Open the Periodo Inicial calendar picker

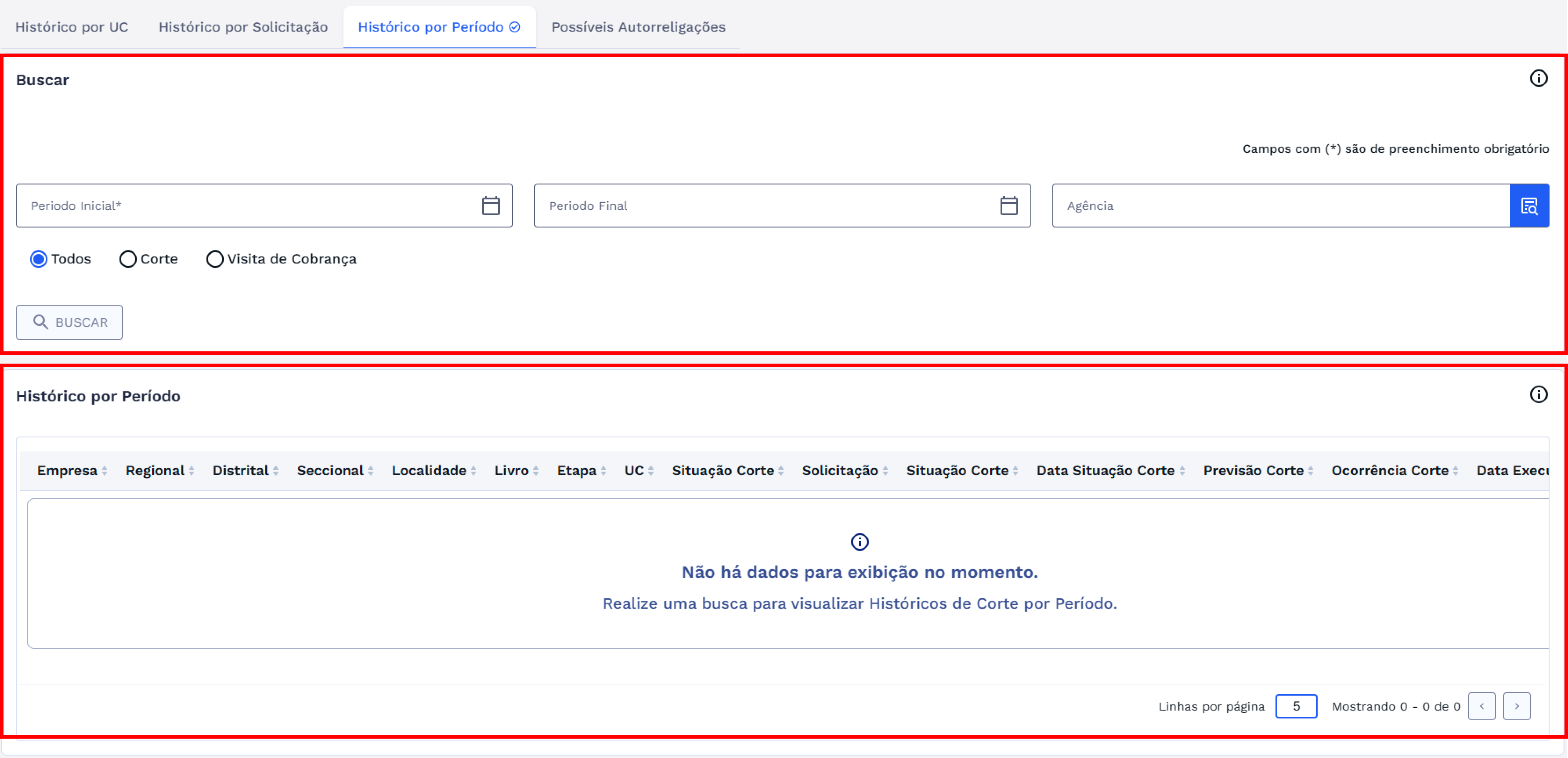click(491, 206)
